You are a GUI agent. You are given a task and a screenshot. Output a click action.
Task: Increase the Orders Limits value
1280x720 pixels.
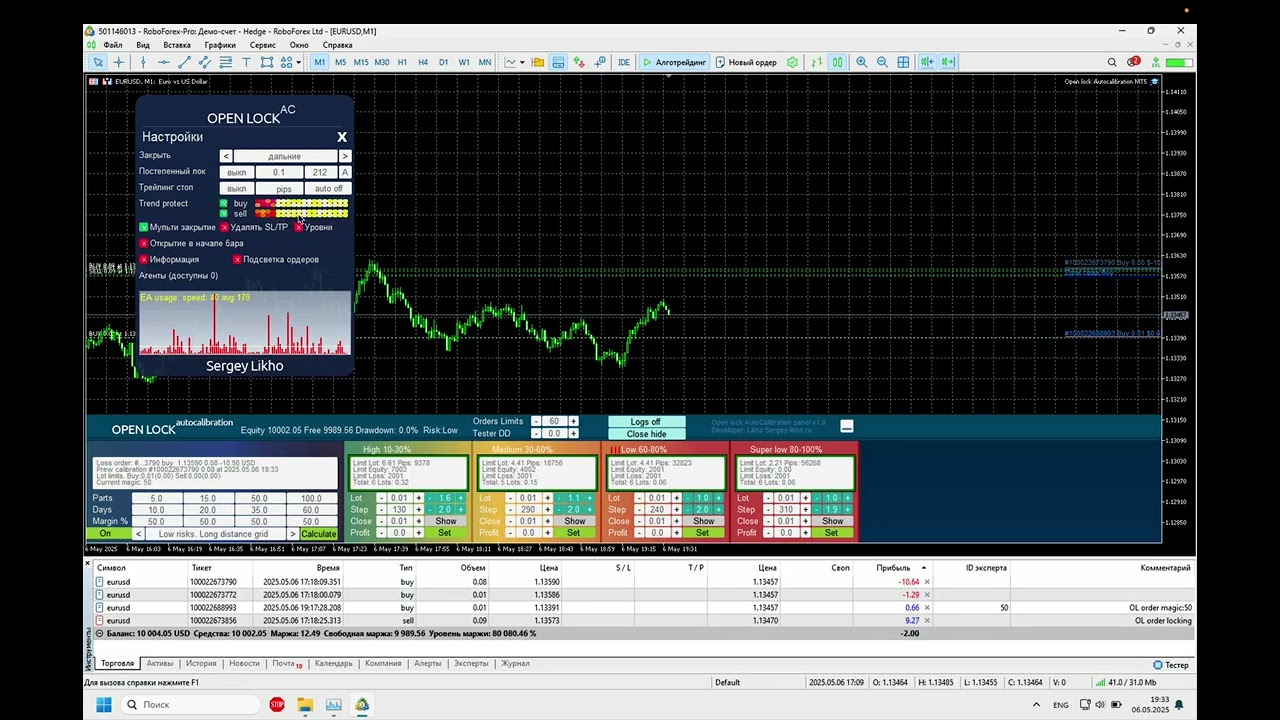[x=573, y=422]
